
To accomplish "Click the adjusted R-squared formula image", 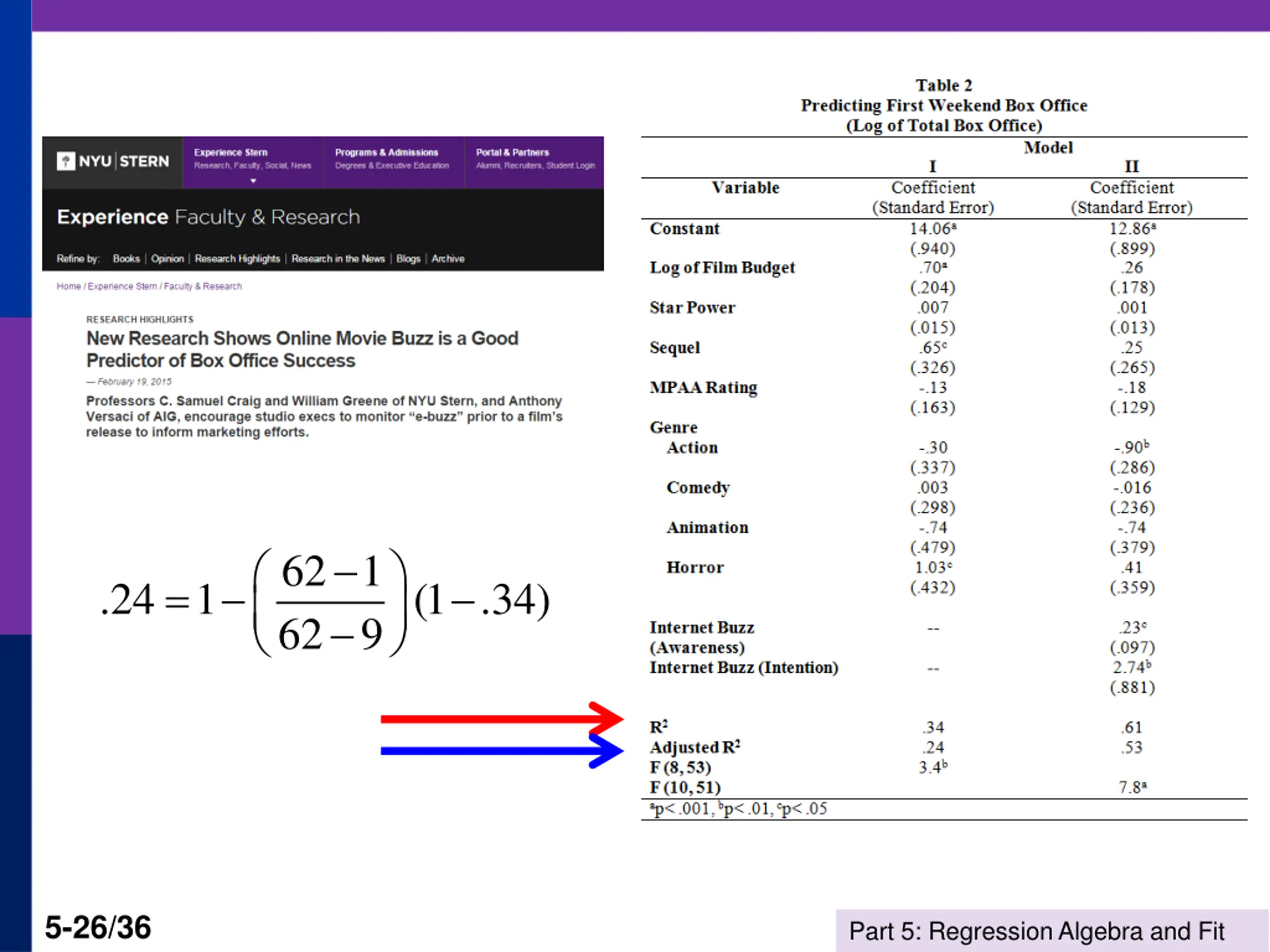I will 325,601.
